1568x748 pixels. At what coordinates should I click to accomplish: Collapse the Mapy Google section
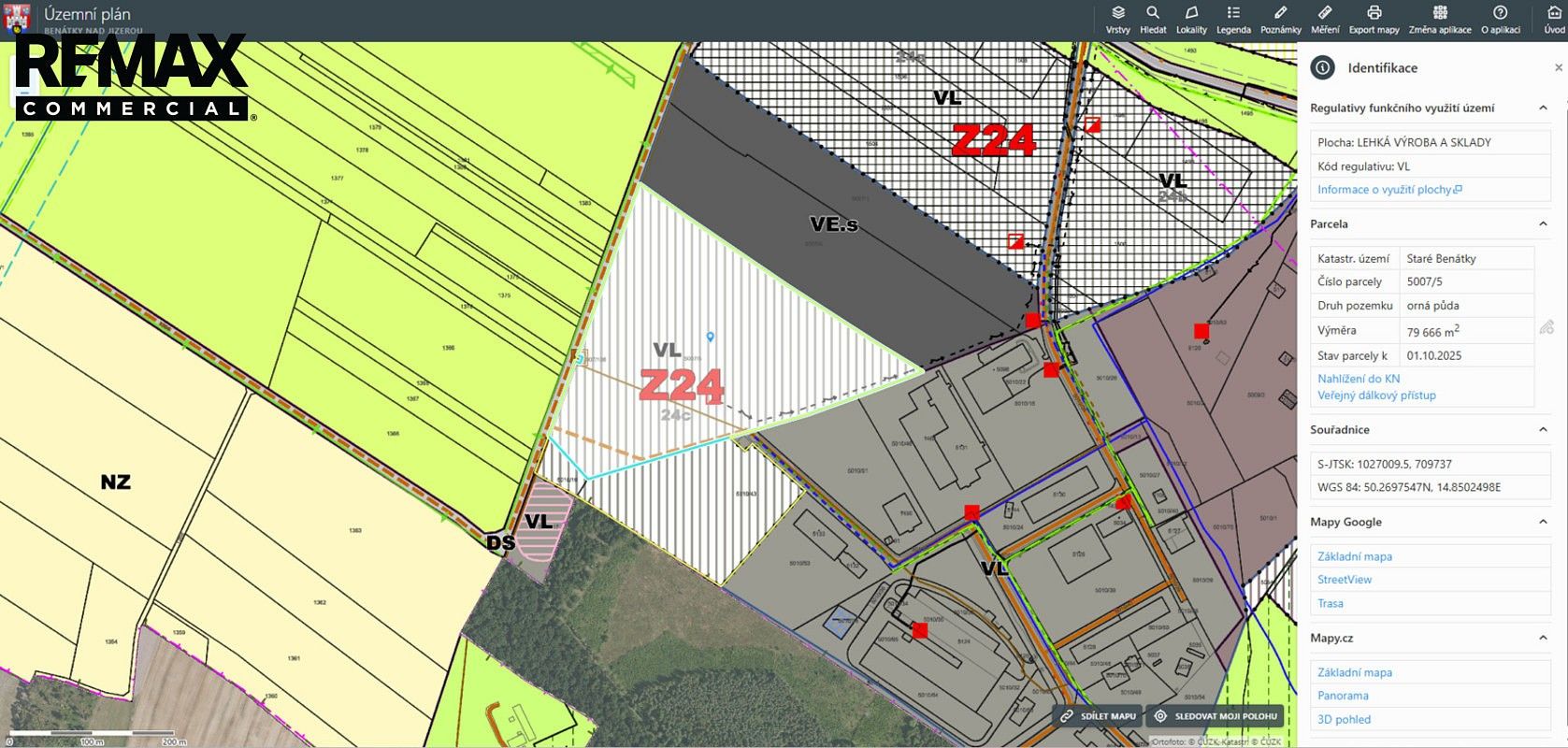[1543, 522]
